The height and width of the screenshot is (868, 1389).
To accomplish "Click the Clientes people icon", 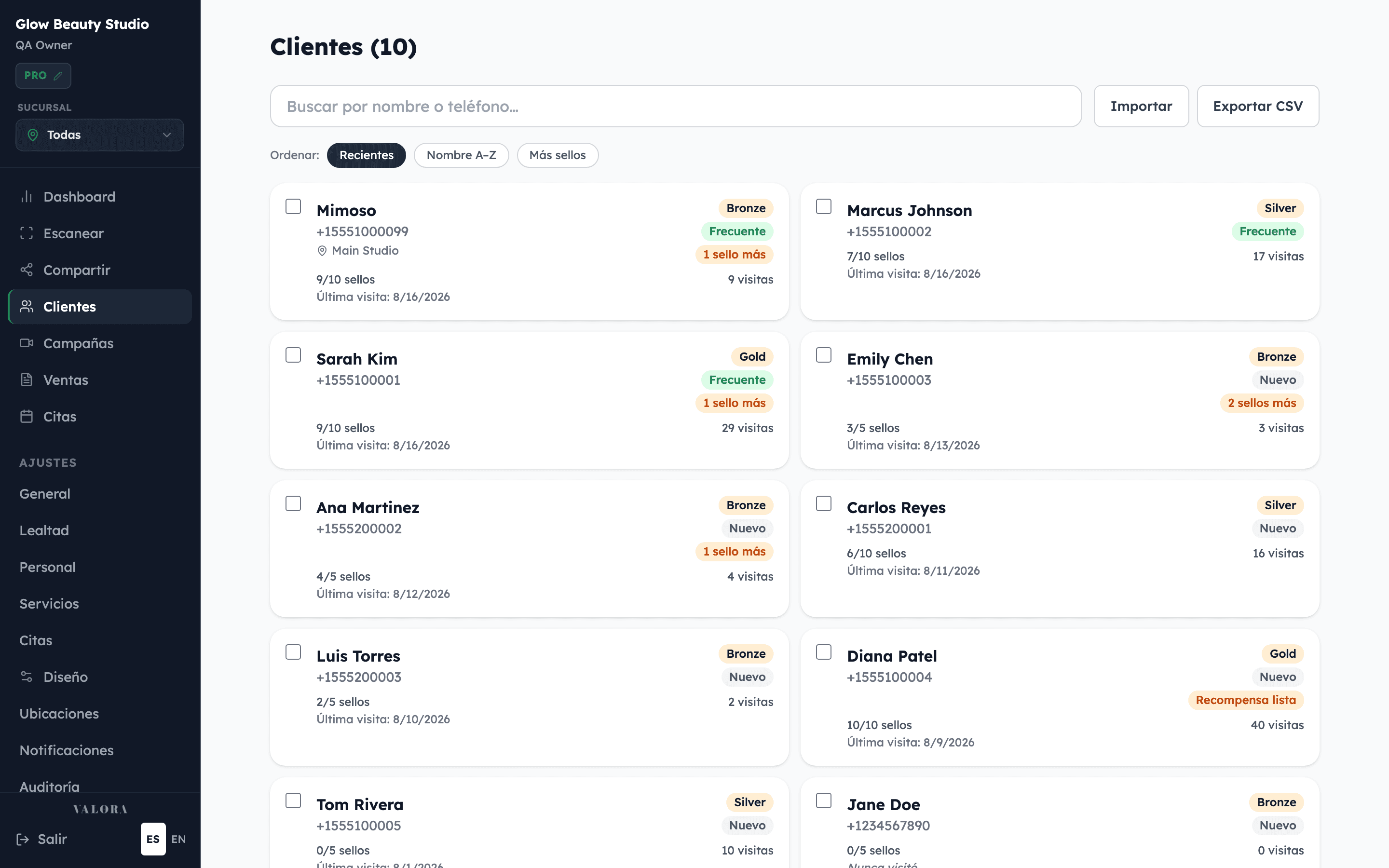I will [x=27, y=307].
